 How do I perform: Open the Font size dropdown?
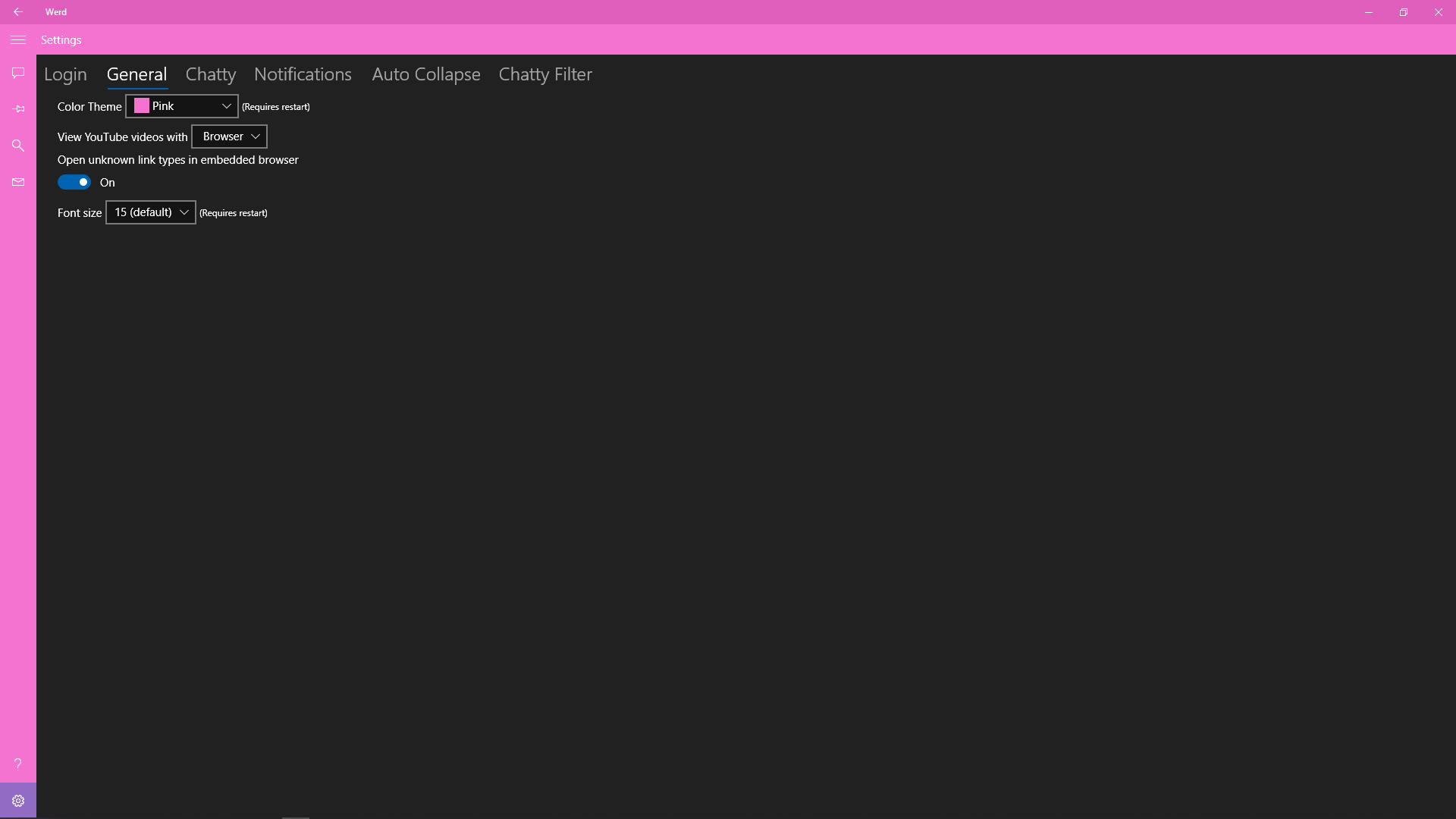tap(151, 212)
